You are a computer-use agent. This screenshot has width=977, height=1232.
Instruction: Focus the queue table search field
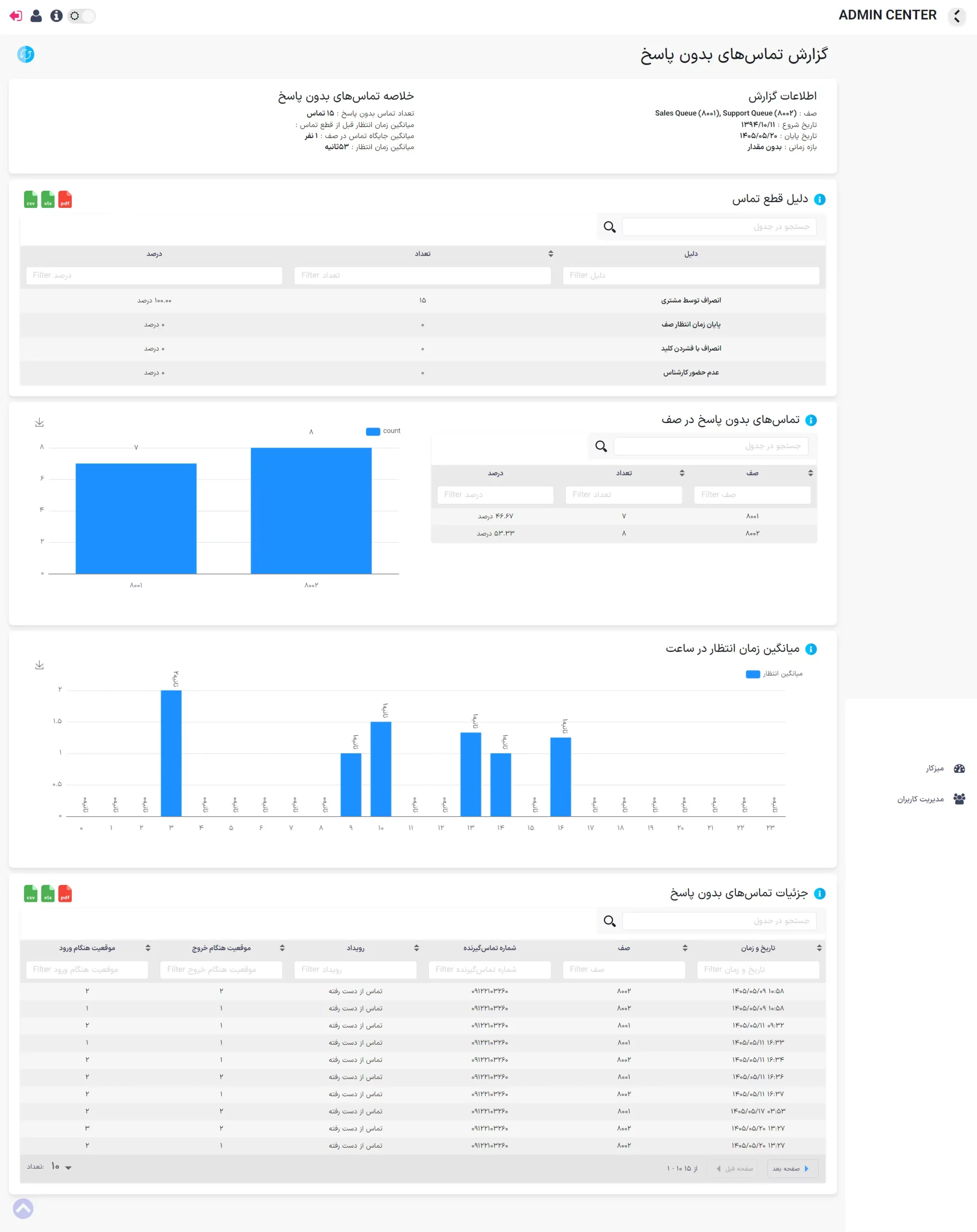[x=710, y=446]
